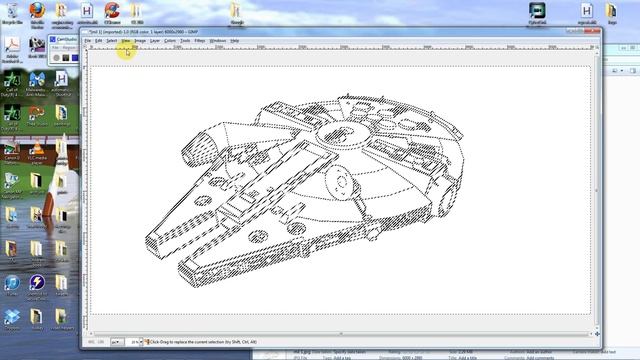
Task: Click the black stop square in CamStudio window
Action: click(65, 58)
